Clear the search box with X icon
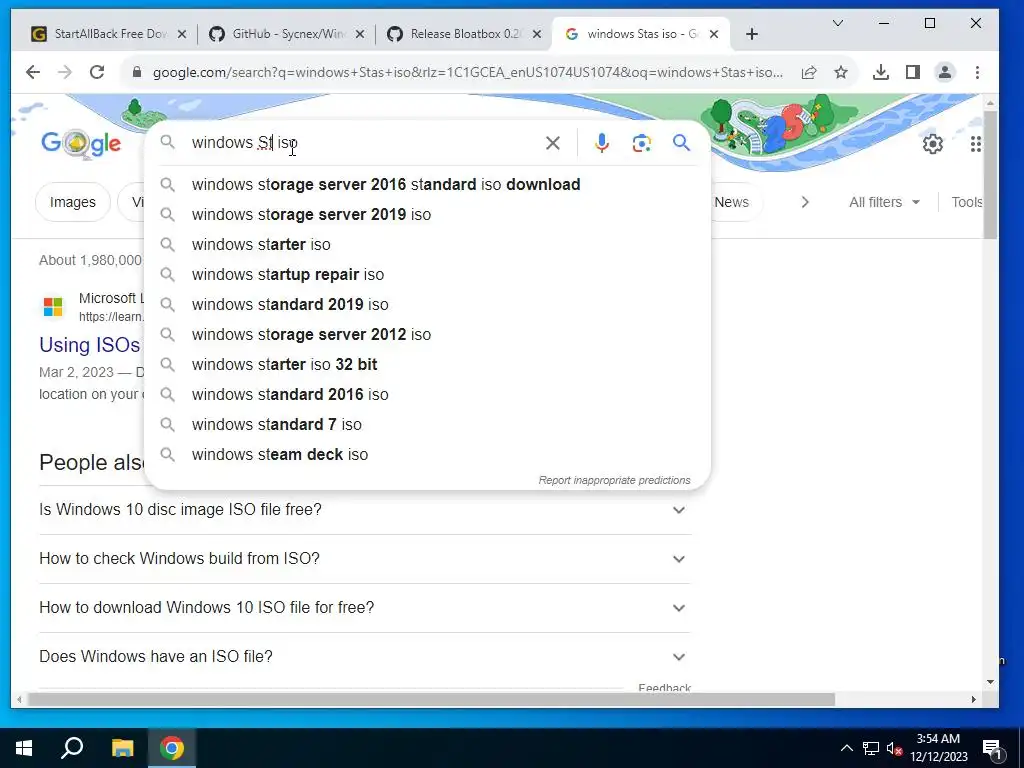This screenshot has width=1024, height=768. pos(552,143)
